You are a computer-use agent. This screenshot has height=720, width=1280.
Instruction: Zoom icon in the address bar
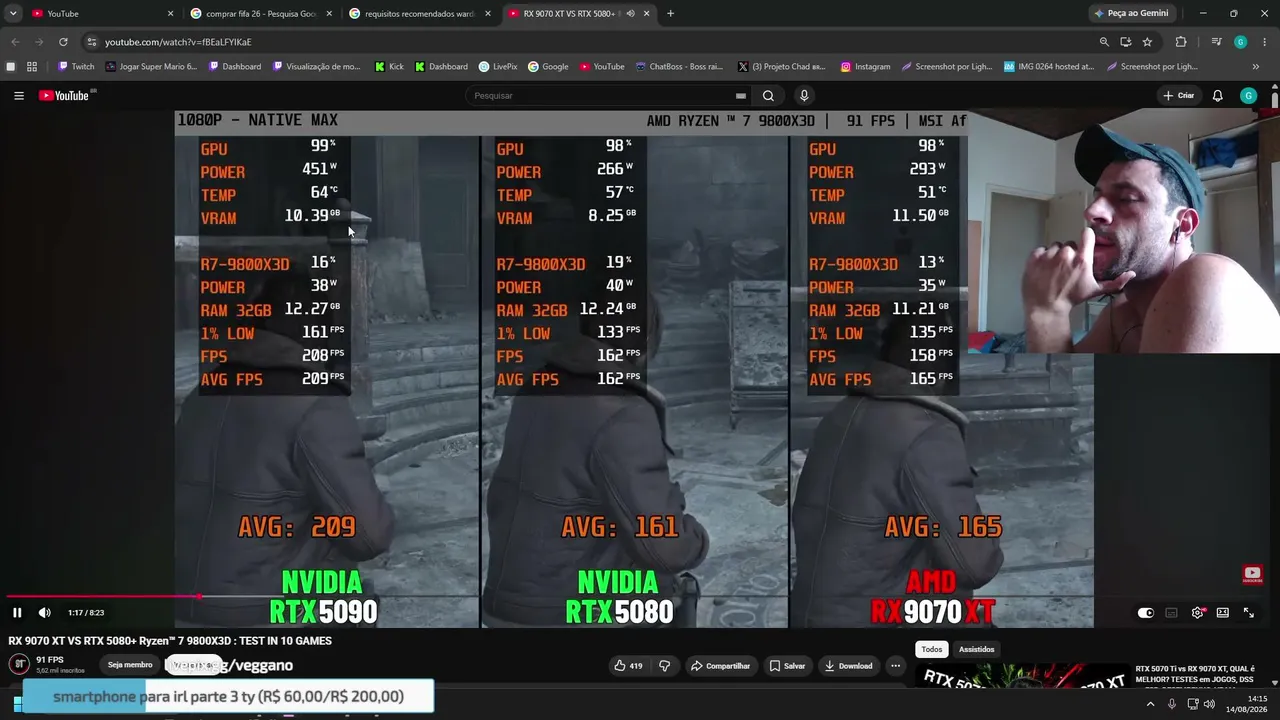click(1104, 42)
